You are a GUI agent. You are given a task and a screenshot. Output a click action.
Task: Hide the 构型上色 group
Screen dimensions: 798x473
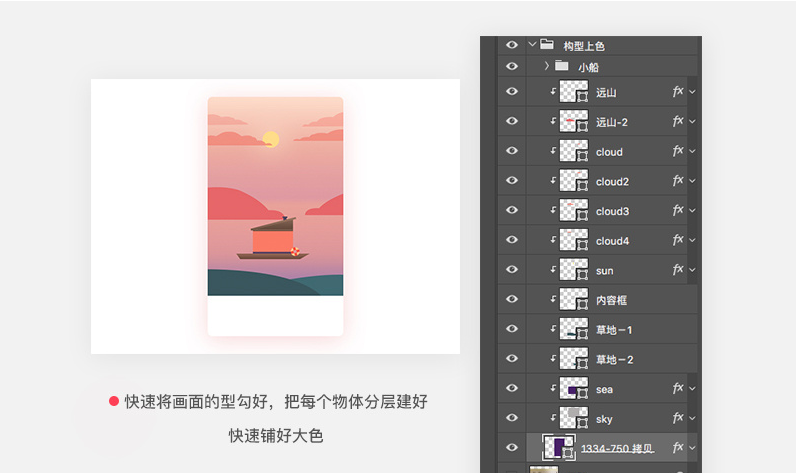(511, 45)
